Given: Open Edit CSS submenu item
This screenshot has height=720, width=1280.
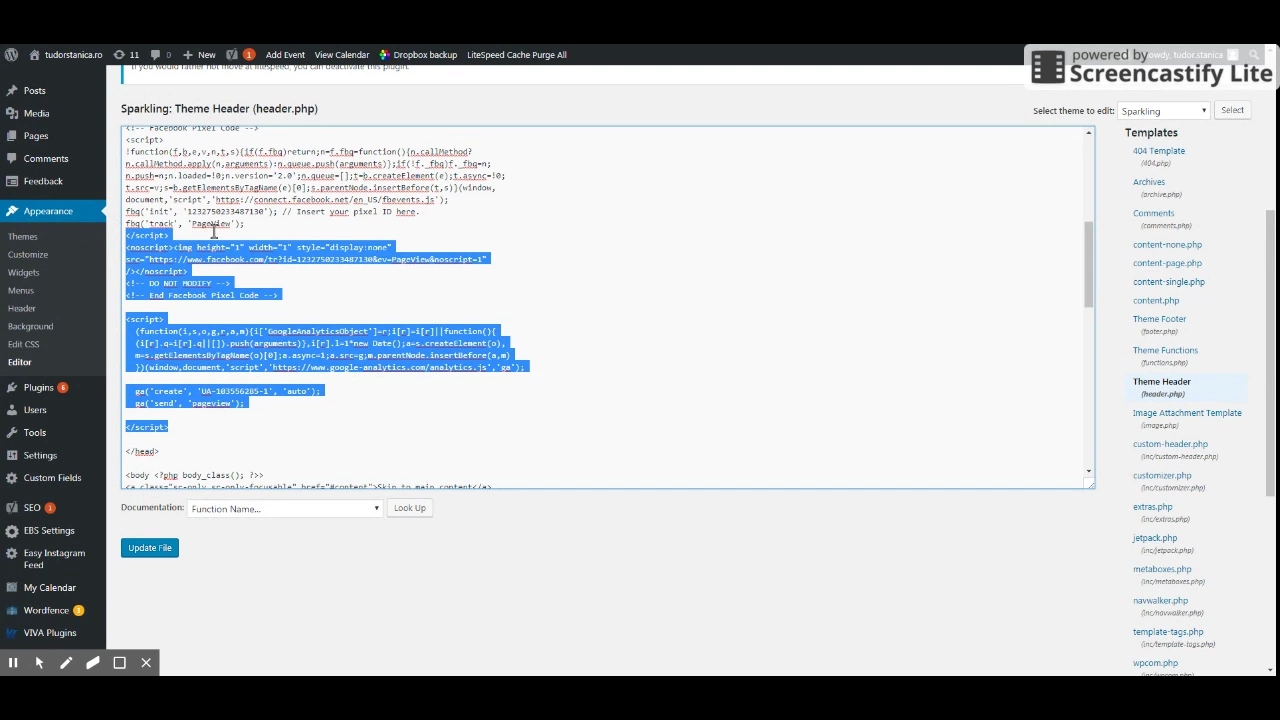Looking at the screenshot, I should (x=24, y=345).
